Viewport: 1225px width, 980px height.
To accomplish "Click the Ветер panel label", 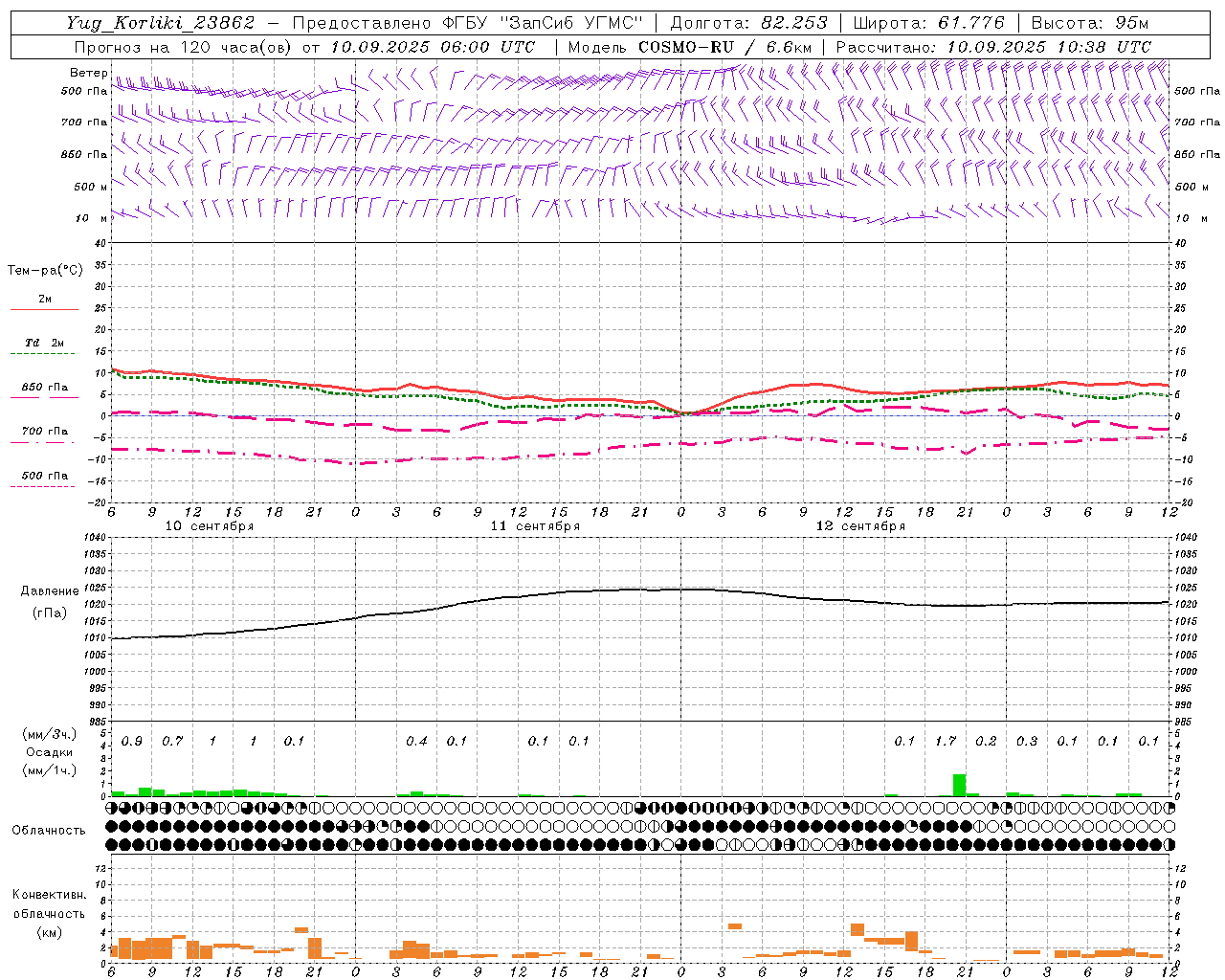I will click(x=88, y=73).
